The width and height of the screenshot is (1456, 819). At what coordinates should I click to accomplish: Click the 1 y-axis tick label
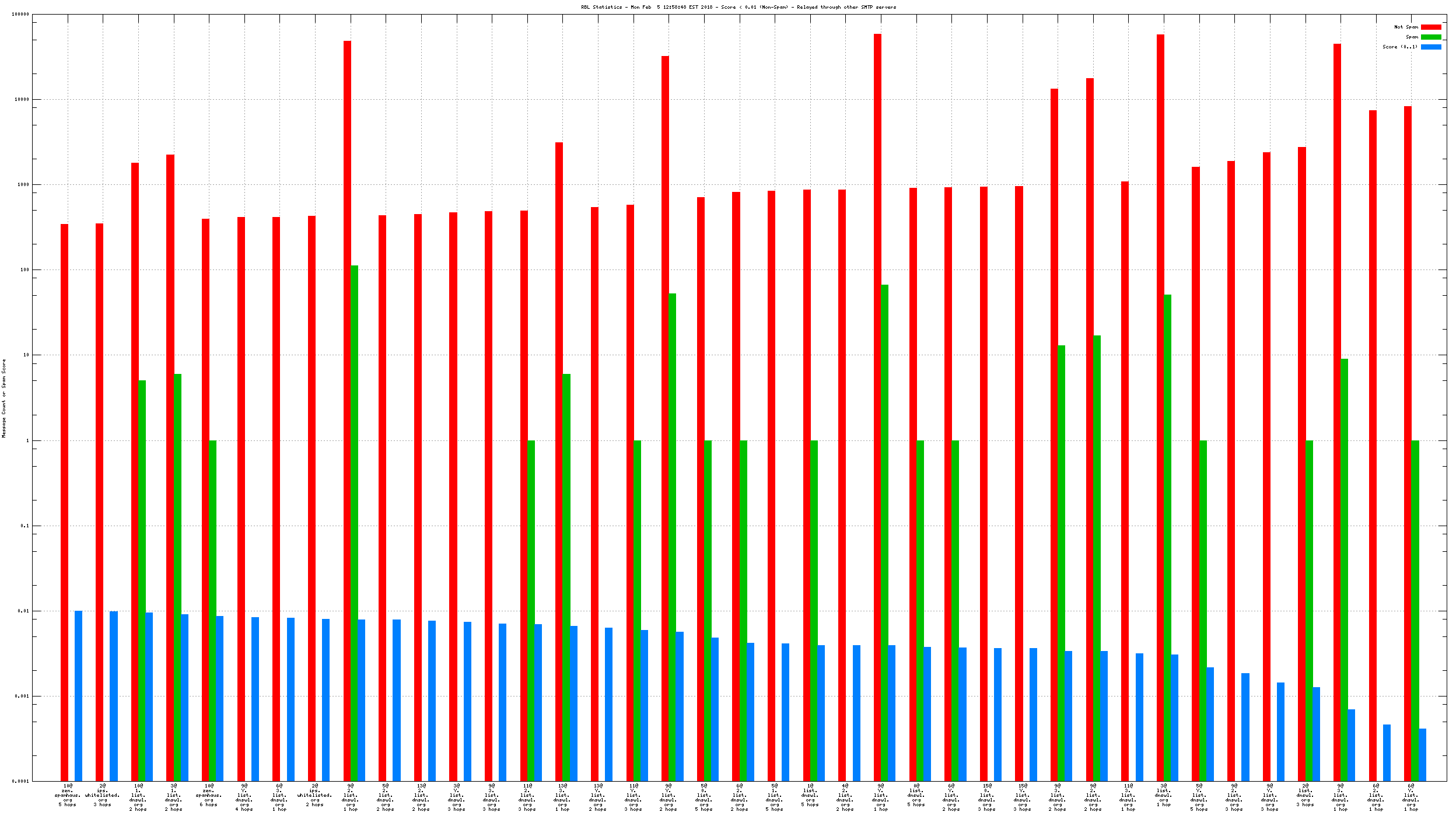click(x=27, y=440)
